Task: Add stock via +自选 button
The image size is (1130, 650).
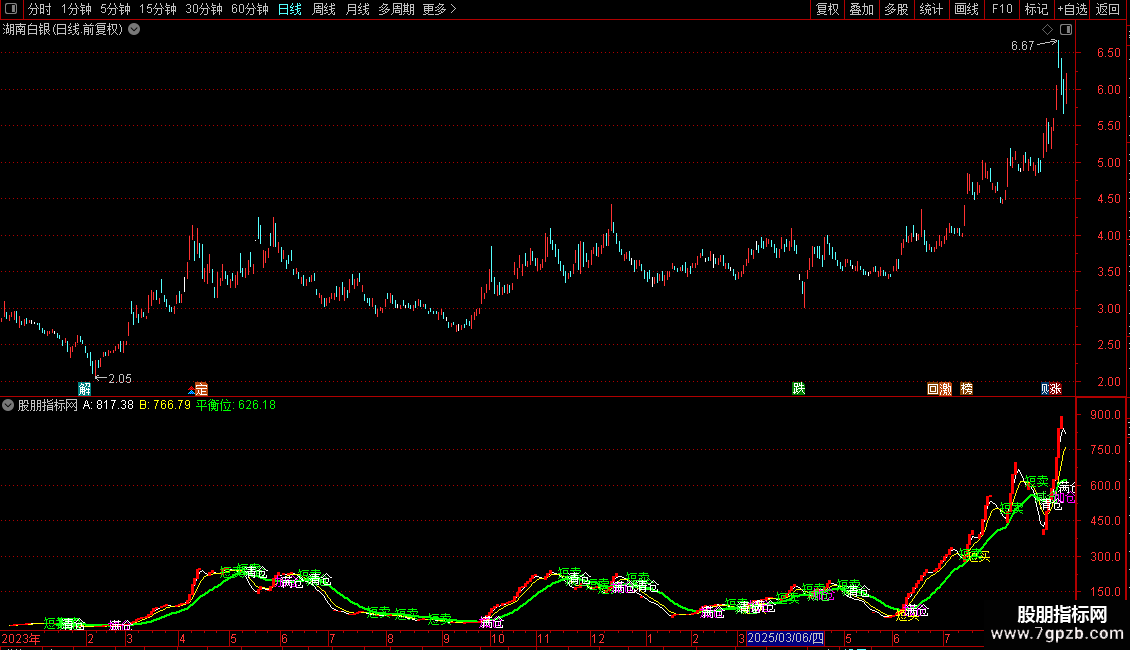Action: pos(1072,9)
